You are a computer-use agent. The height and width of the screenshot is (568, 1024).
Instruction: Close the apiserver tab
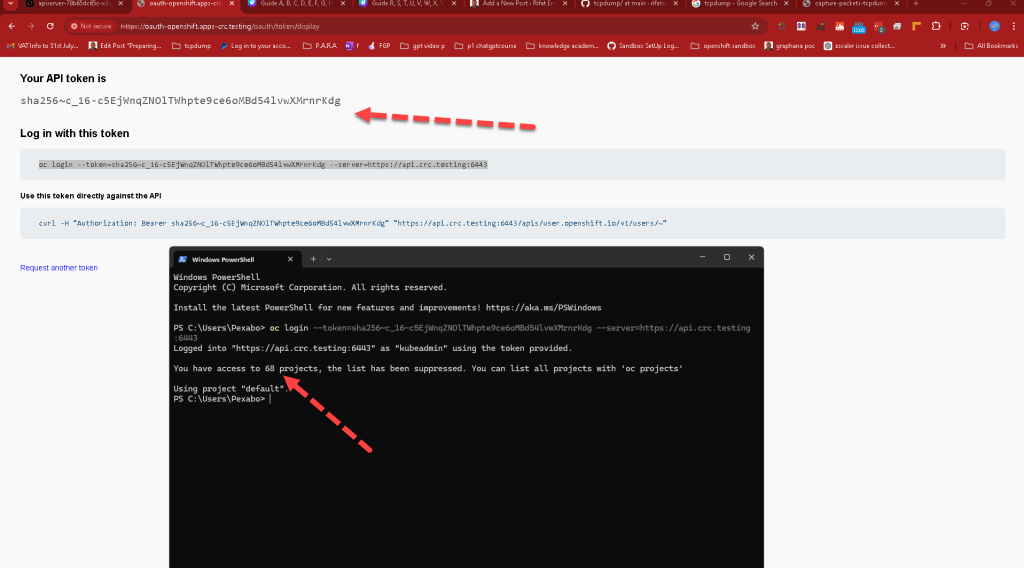click(121, 4)
